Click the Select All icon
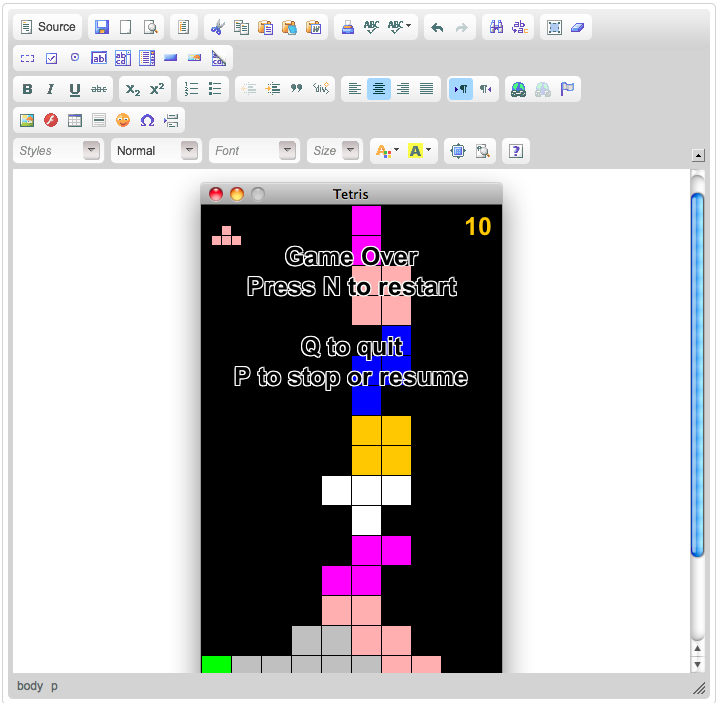This screenshot has height=703, width=718. 554,27
